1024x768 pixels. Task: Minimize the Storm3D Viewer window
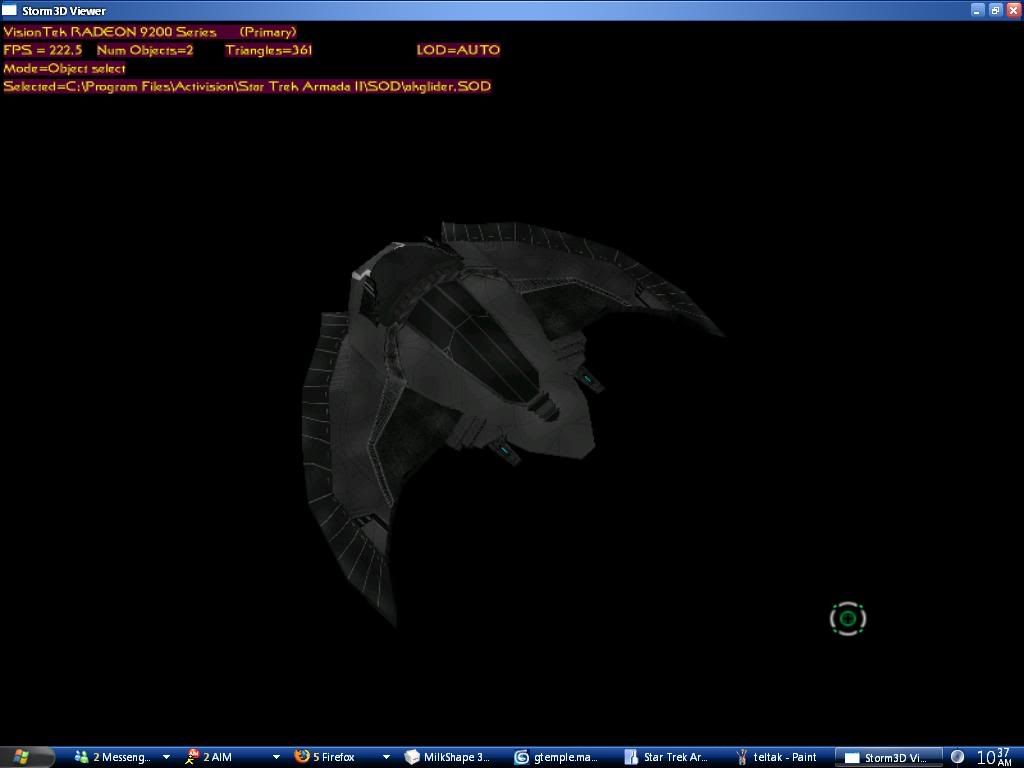978,10
